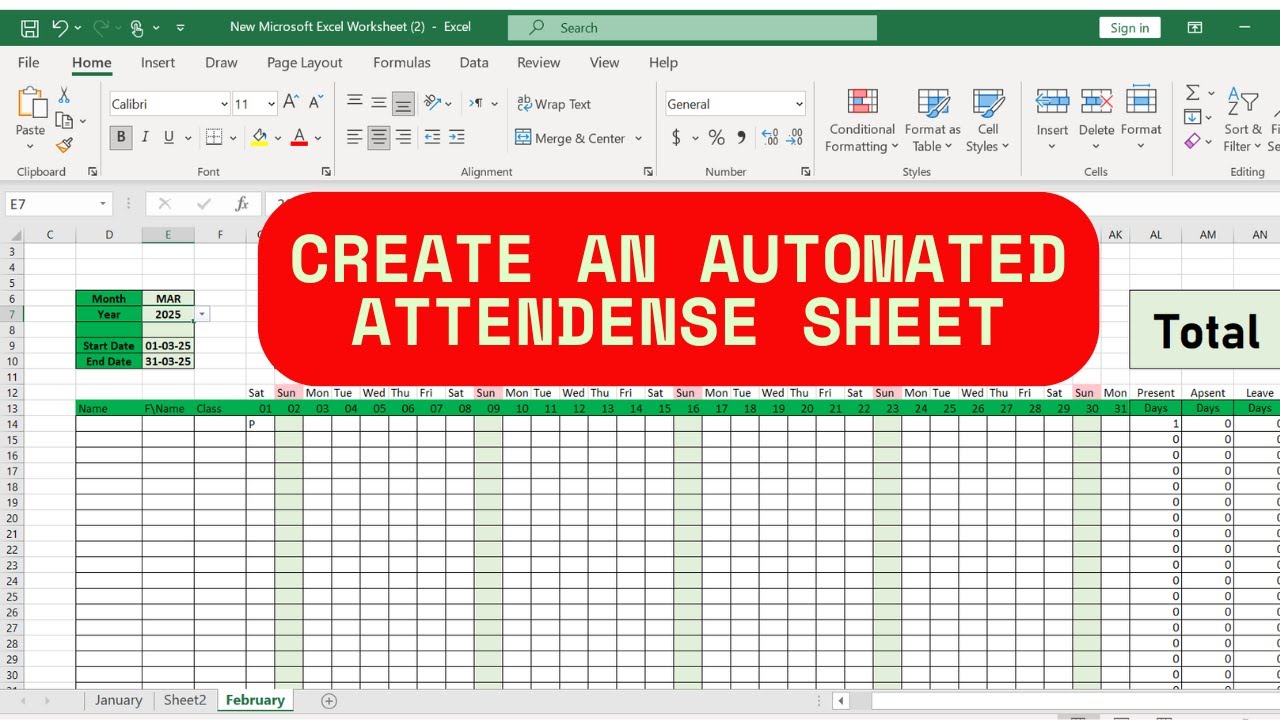Expand the Merge & Center dropdown arrow
This screenshot has width=1280, height=720.
[x=639, y=139]
